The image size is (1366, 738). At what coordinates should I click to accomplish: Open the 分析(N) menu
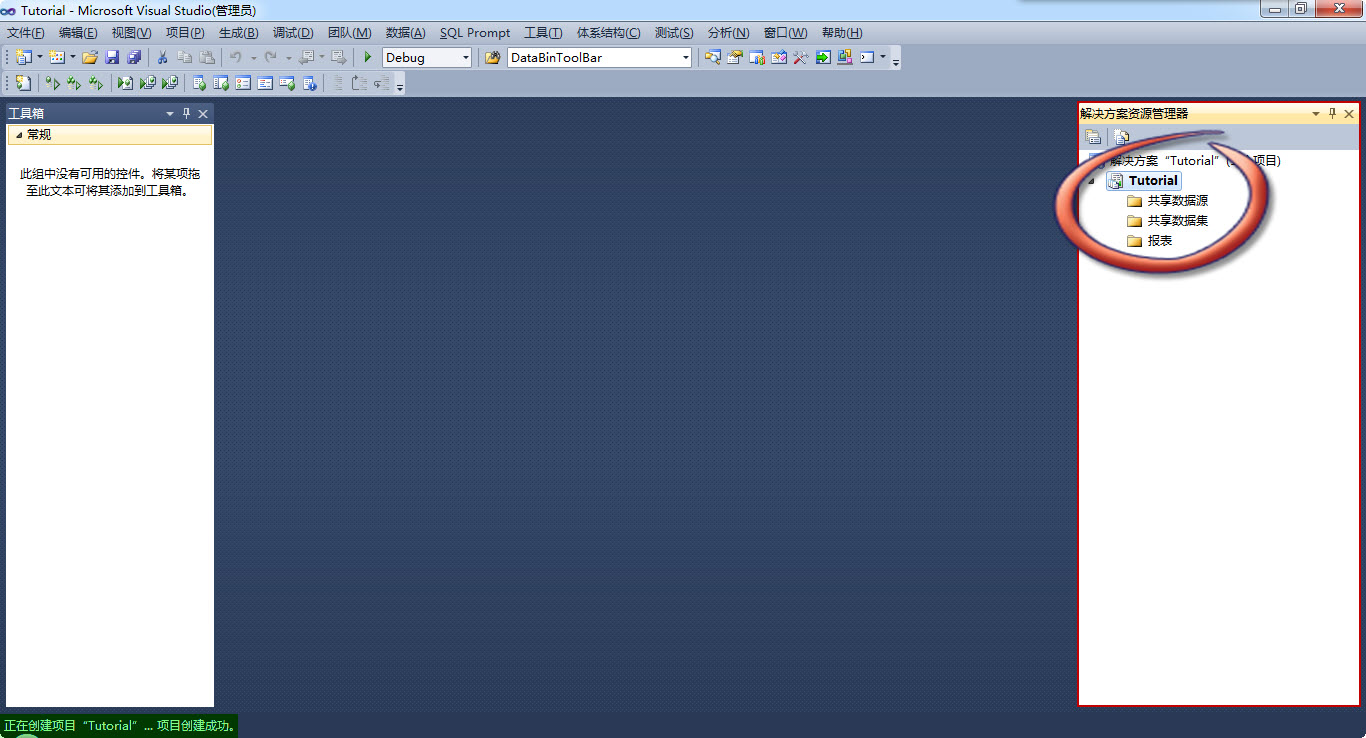tap(728, 33)
